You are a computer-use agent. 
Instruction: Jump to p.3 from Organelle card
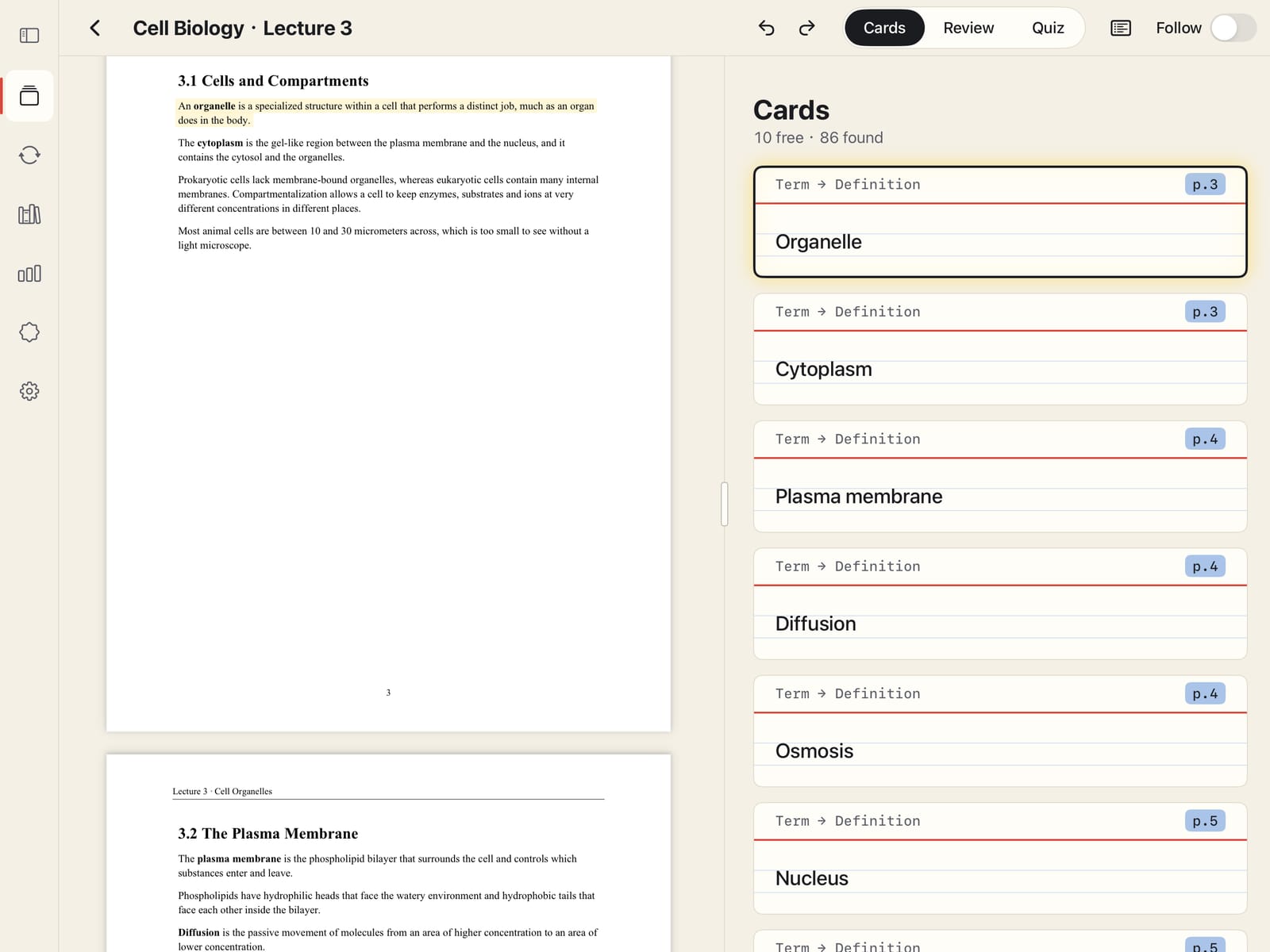click(1205, 184)
